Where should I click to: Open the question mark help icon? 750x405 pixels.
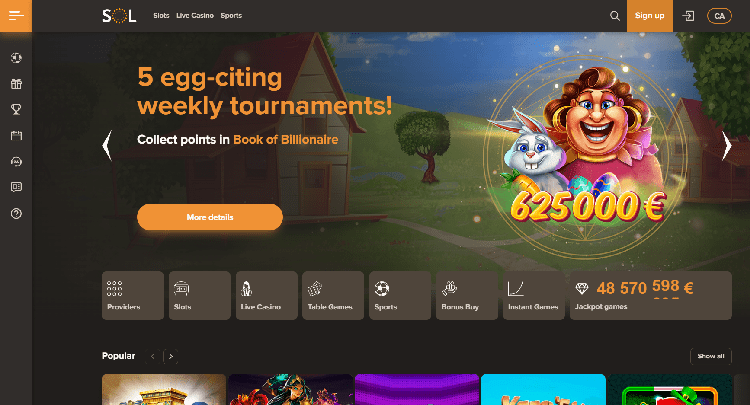coord(16,213)
